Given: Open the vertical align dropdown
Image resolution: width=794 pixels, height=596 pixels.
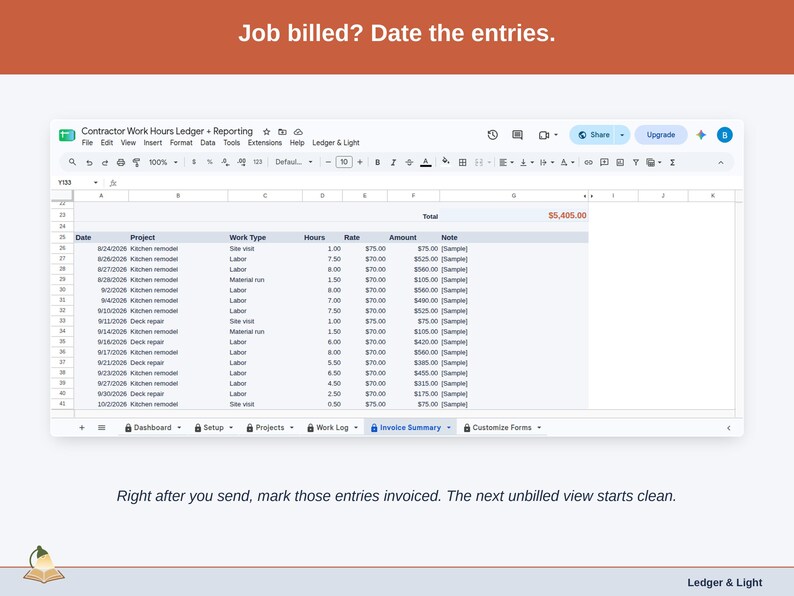Looking at the screenshot, I should 527,163.
